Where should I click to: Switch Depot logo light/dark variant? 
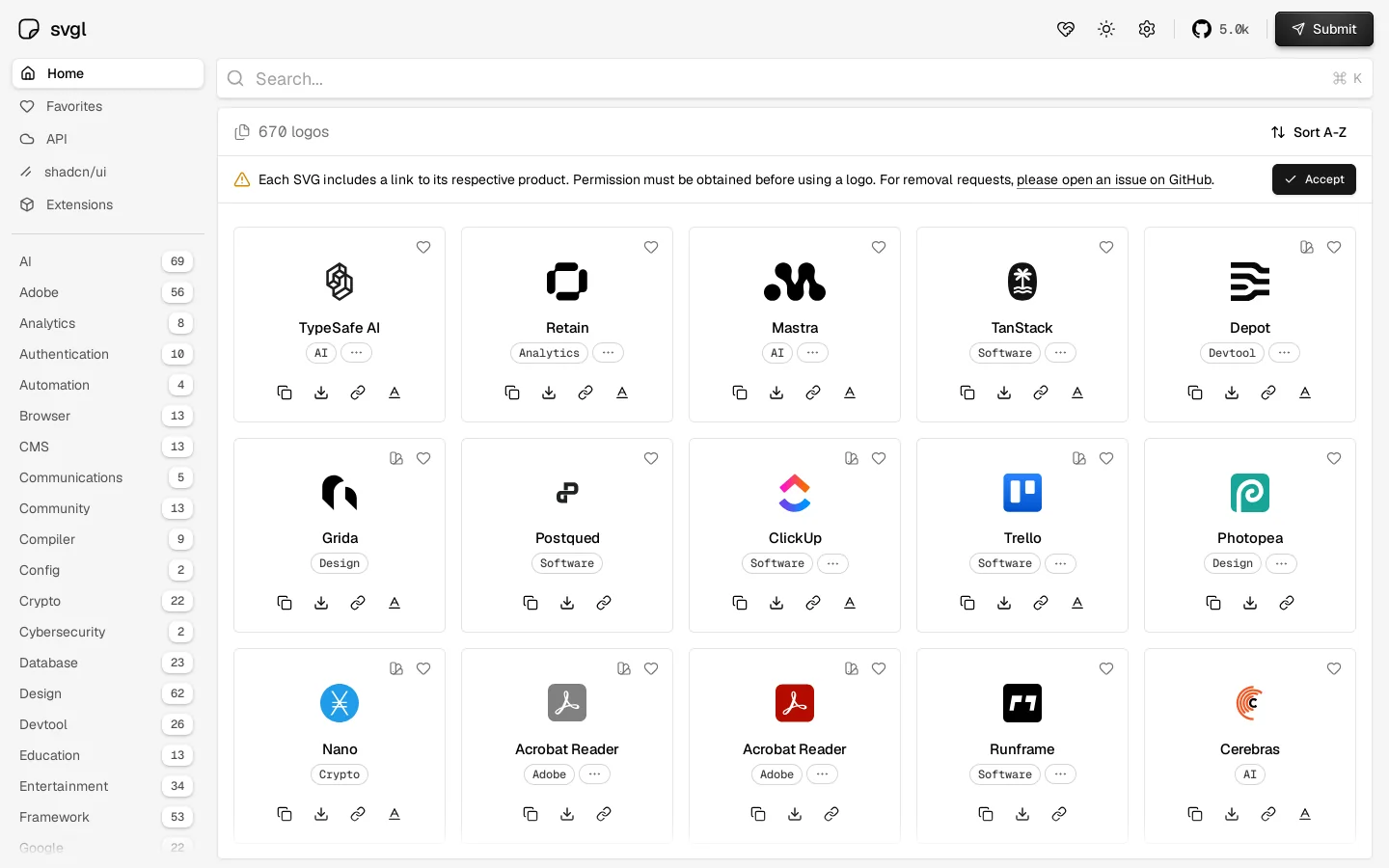1307,248
